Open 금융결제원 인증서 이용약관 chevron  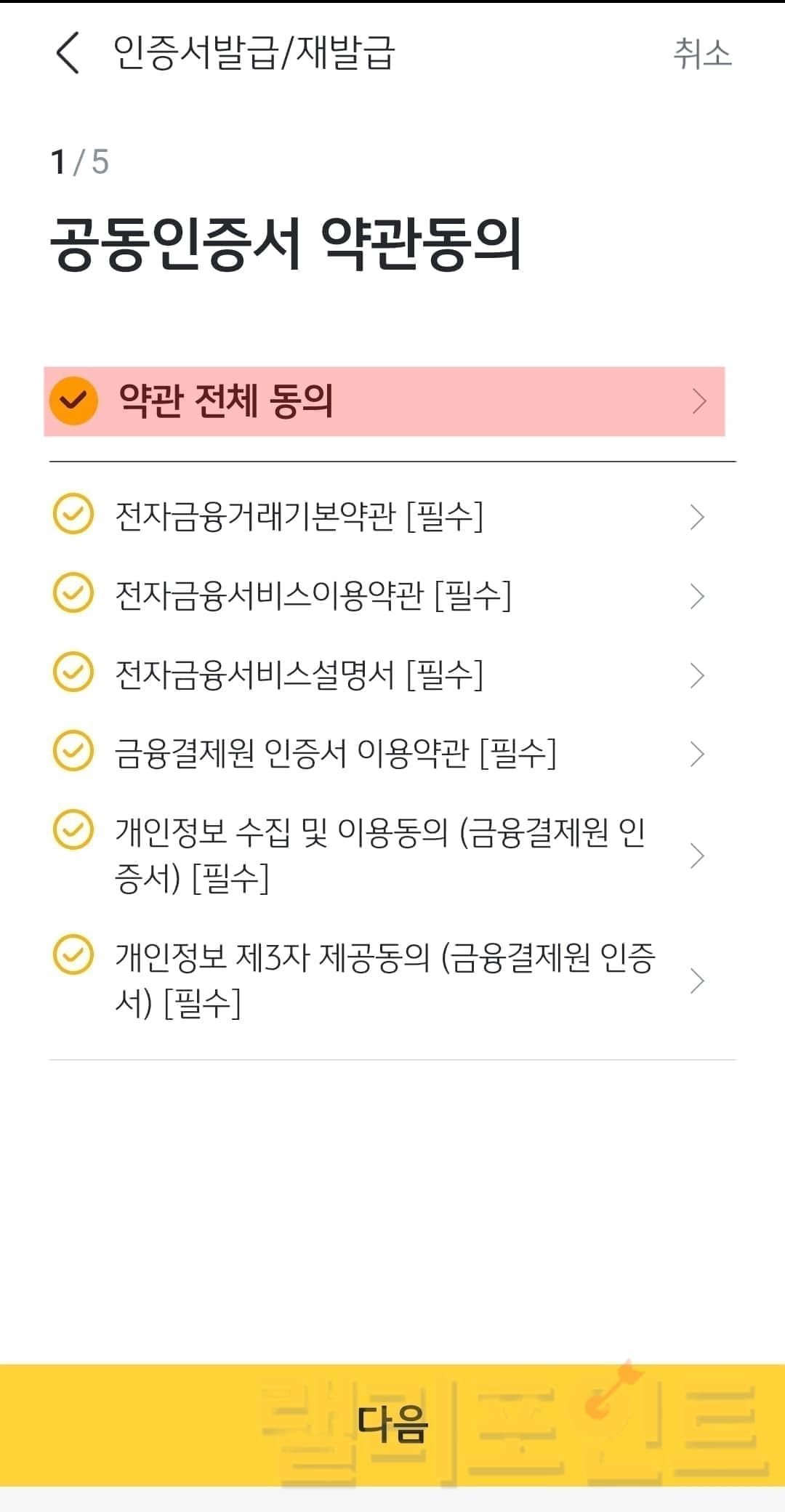pos(697,754)
